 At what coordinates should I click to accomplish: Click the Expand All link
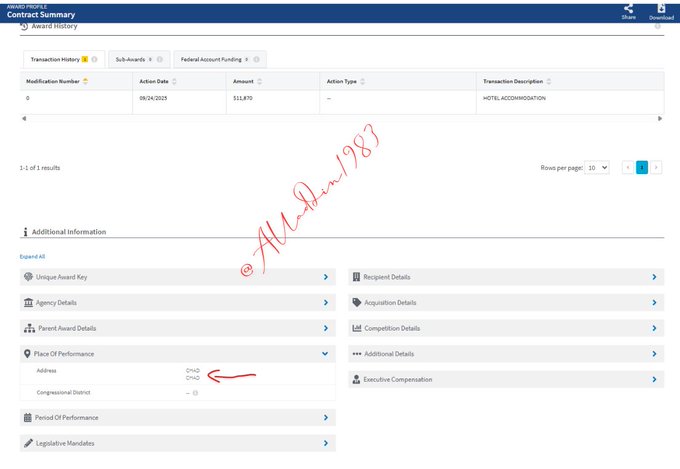click(x=32, y=256)
